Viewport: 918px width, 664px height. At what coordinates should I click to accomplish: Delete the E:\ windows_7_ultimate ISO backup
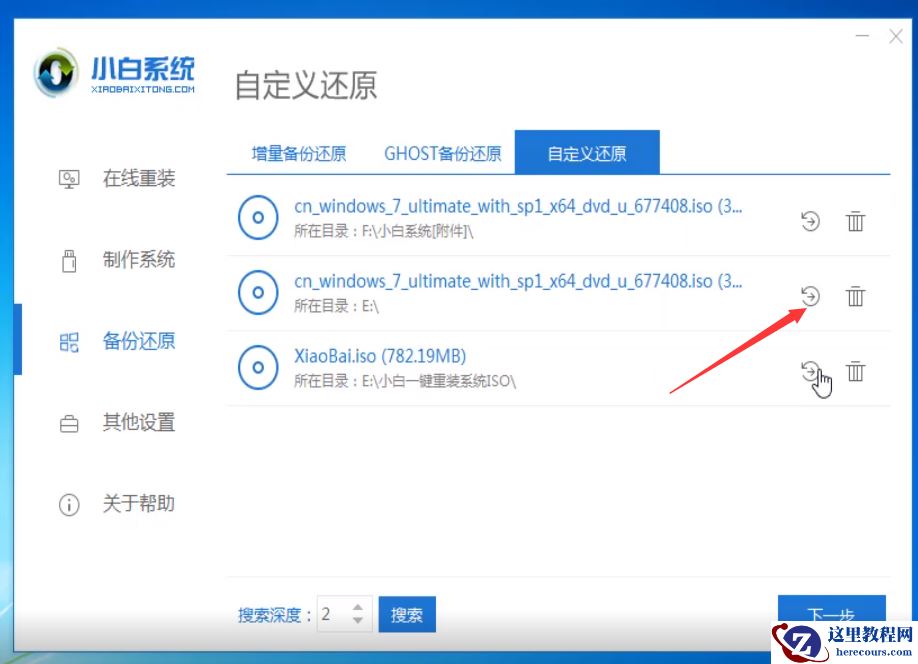pyautogui.click(x=855, y=296)
